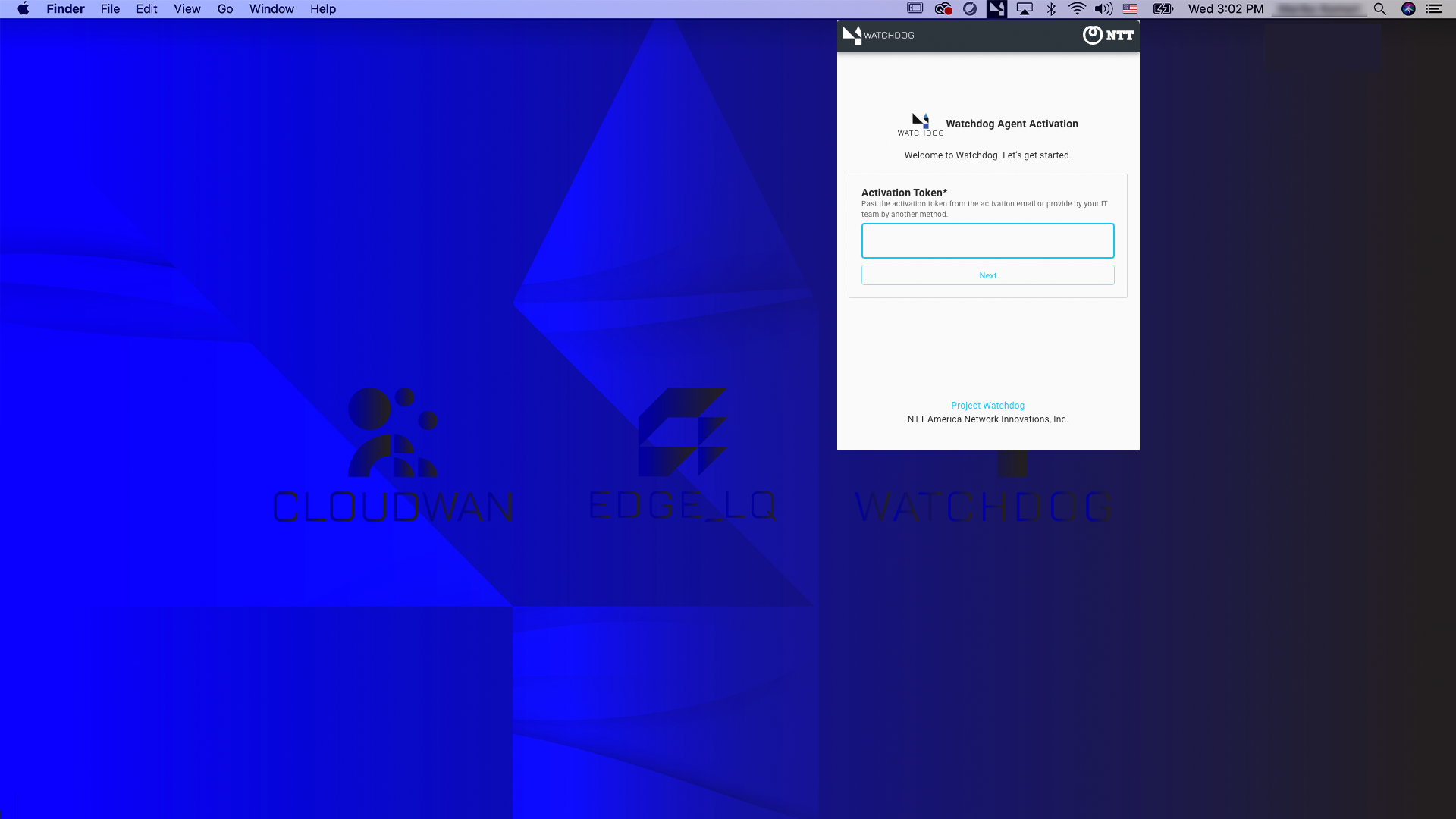The height and width of the screenshot is (819, 1456).
Task: Click the NTT America Network Innovations text
Action: click(987, 419)
